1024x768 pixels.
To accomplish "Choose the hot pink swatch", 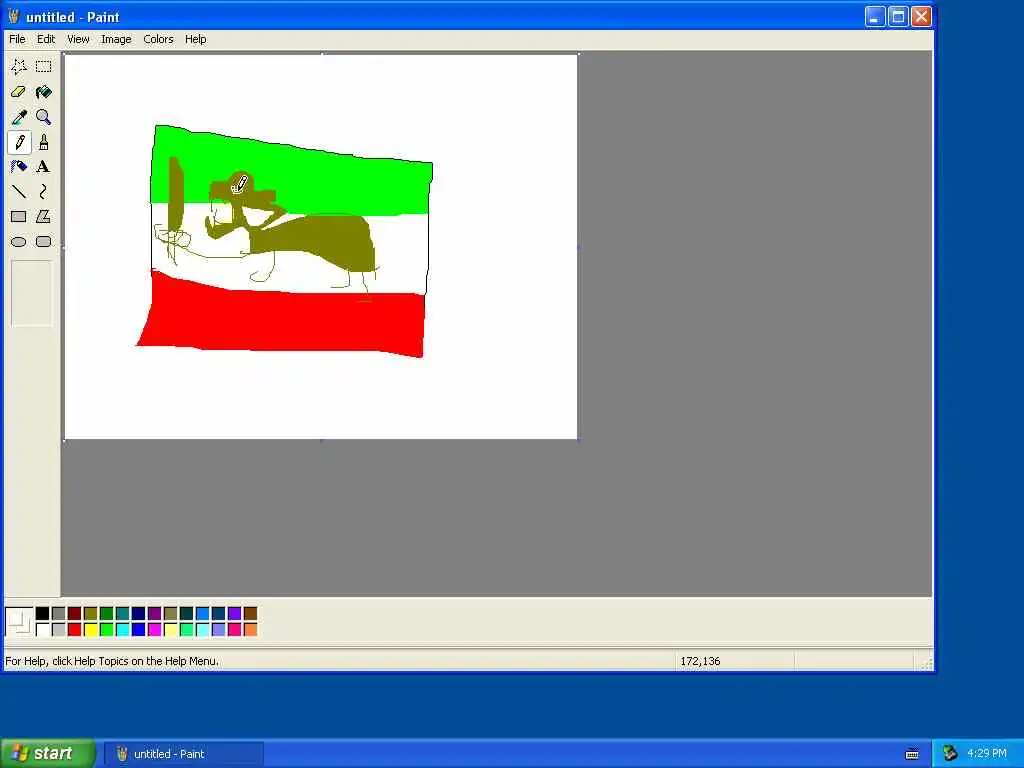I will [234, 630].
